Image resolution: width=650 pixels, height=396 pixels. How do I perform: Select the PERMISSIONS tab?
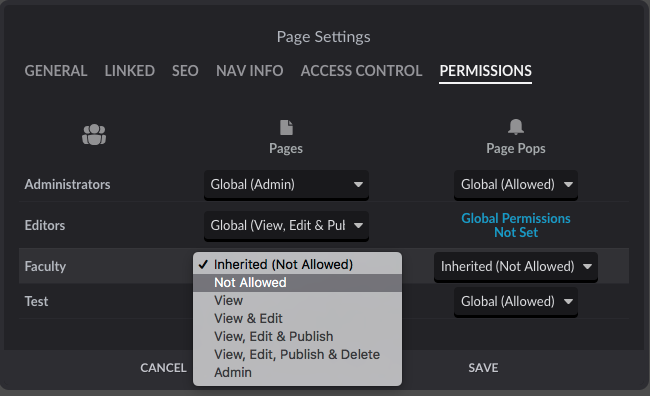tap(485, 71)
